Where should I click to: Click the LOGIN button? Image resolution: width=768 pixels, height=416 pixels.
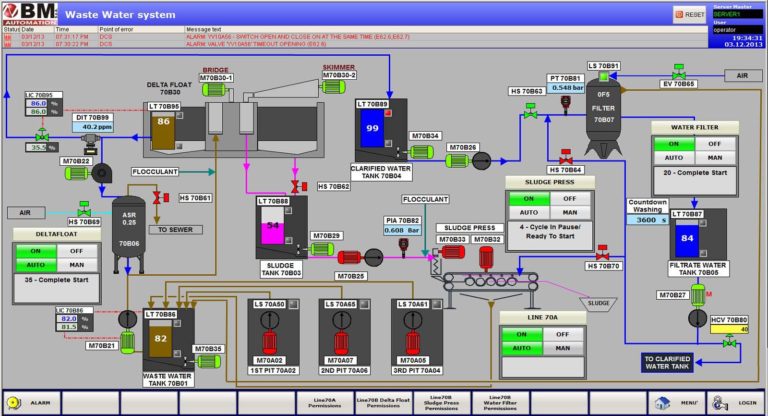click(735, 402)
